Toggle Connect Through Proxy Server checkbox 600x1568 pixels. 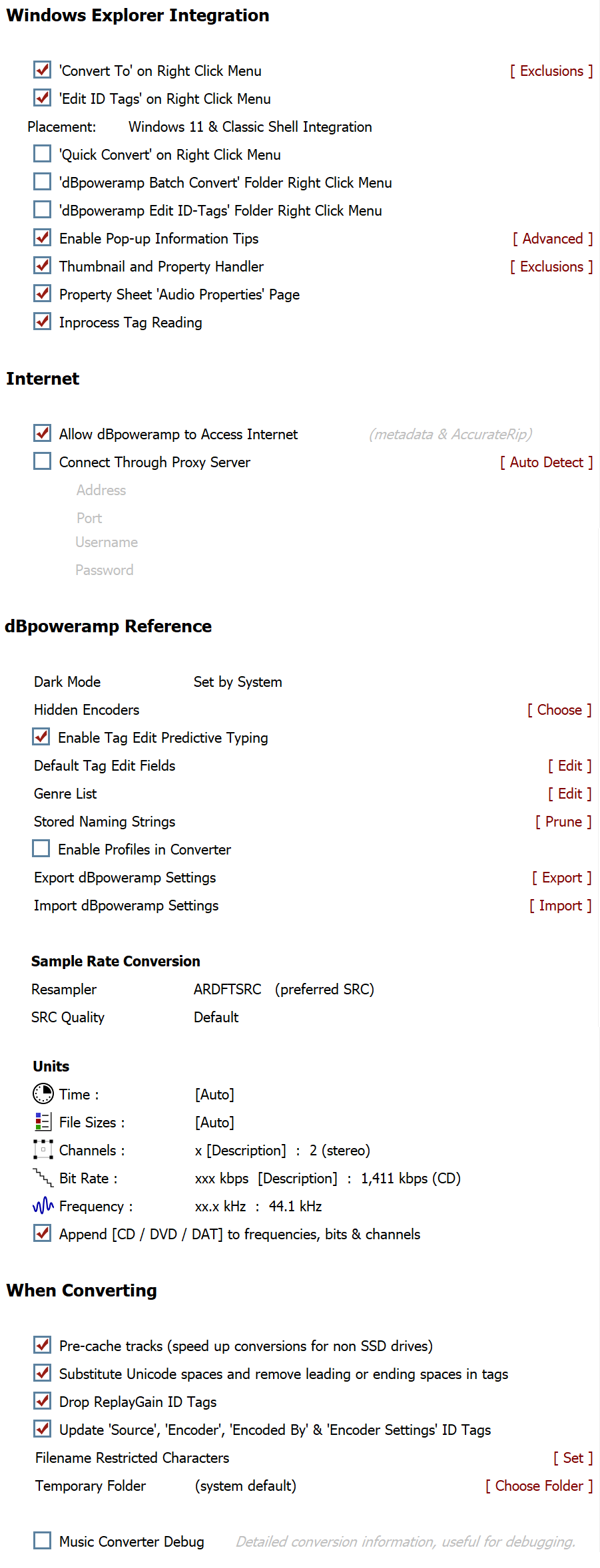(x=43, y=461)
